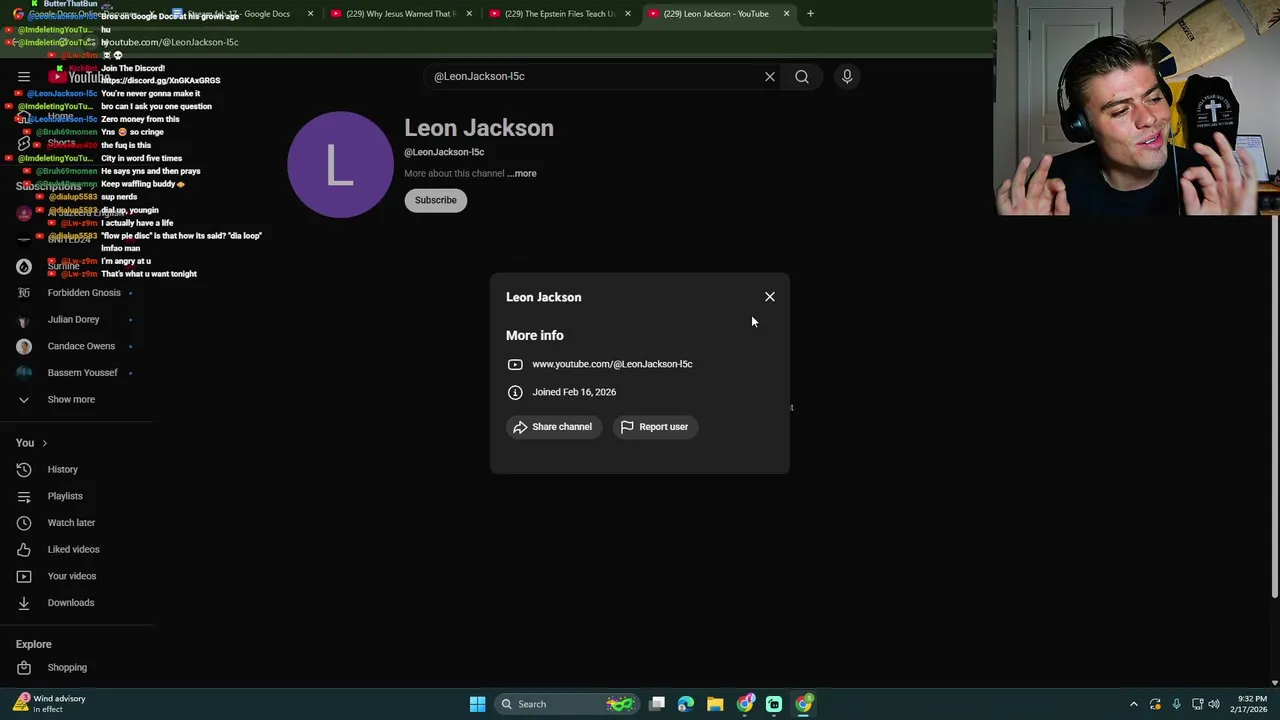Click the Playlists icon
Screen dimensions: 1280x720
pos(24,496)
